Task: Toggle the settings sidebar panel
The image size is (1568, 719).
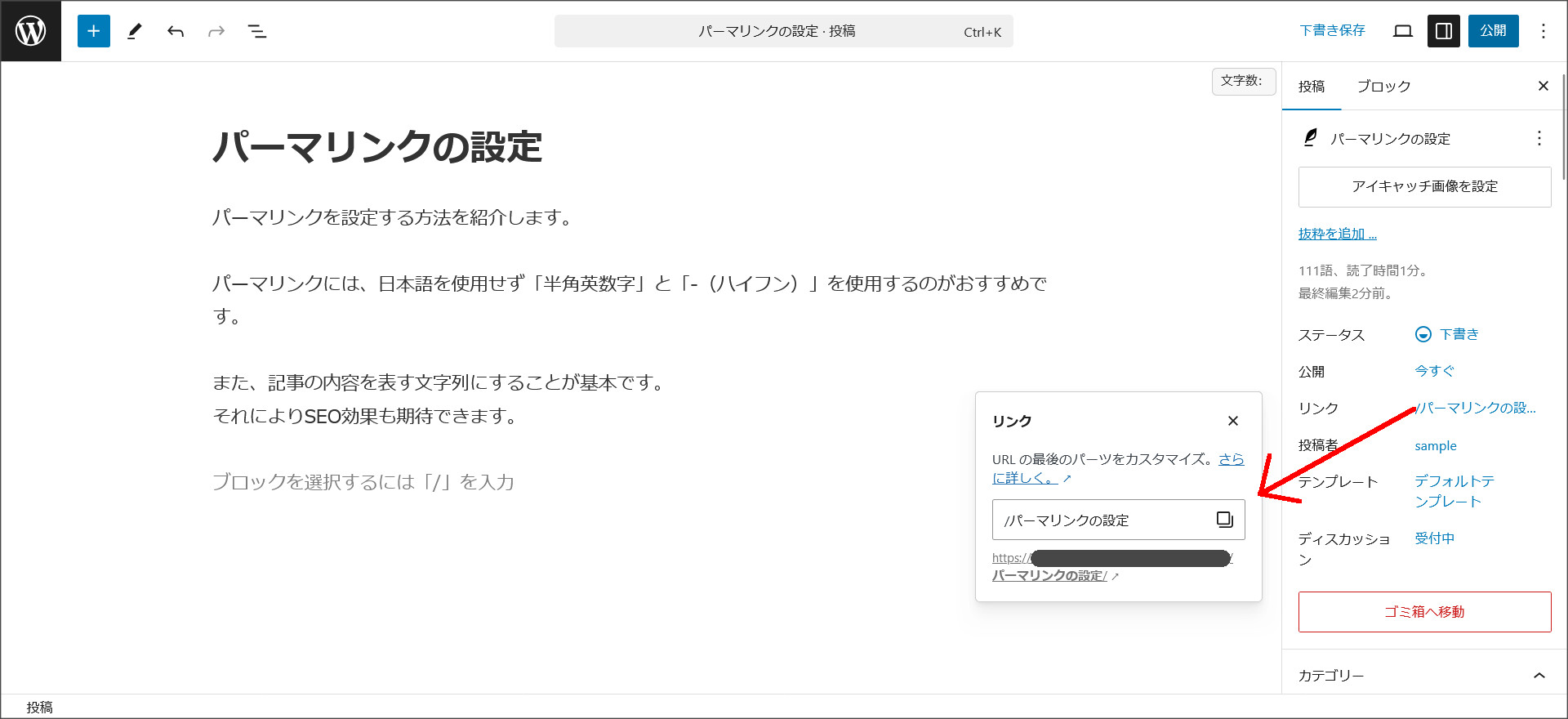Action: tap(1443, 31)
